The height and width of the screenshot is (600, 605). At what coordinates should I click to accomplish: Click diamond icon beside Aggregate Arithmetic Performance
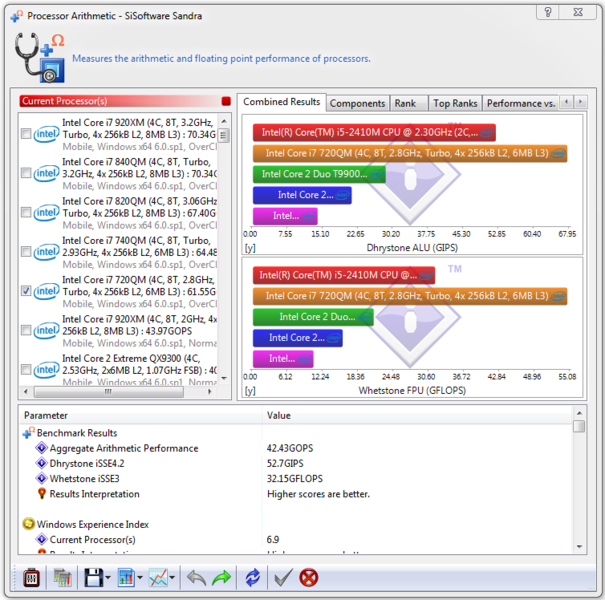pyautogui.click(x=41, y=448)
